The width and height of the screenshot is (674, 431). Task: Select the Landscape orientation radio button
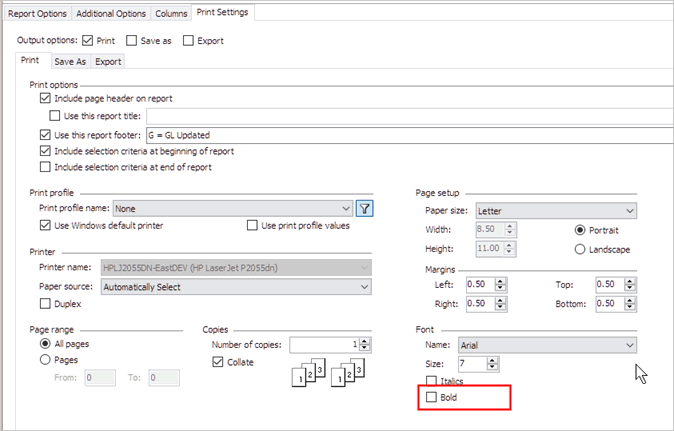click(580, 249)
